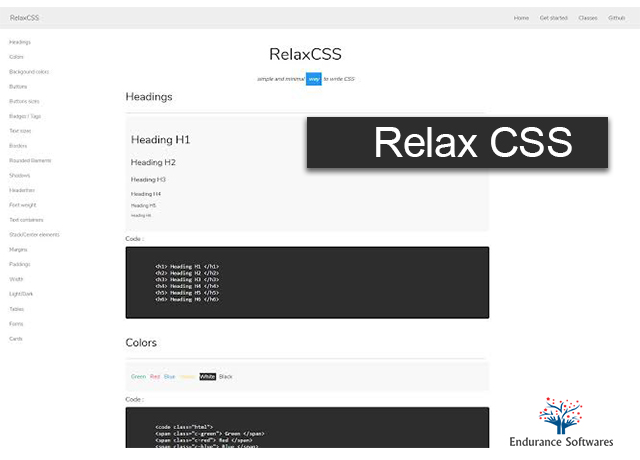Go to Forms in sidebar

point(16,324)
